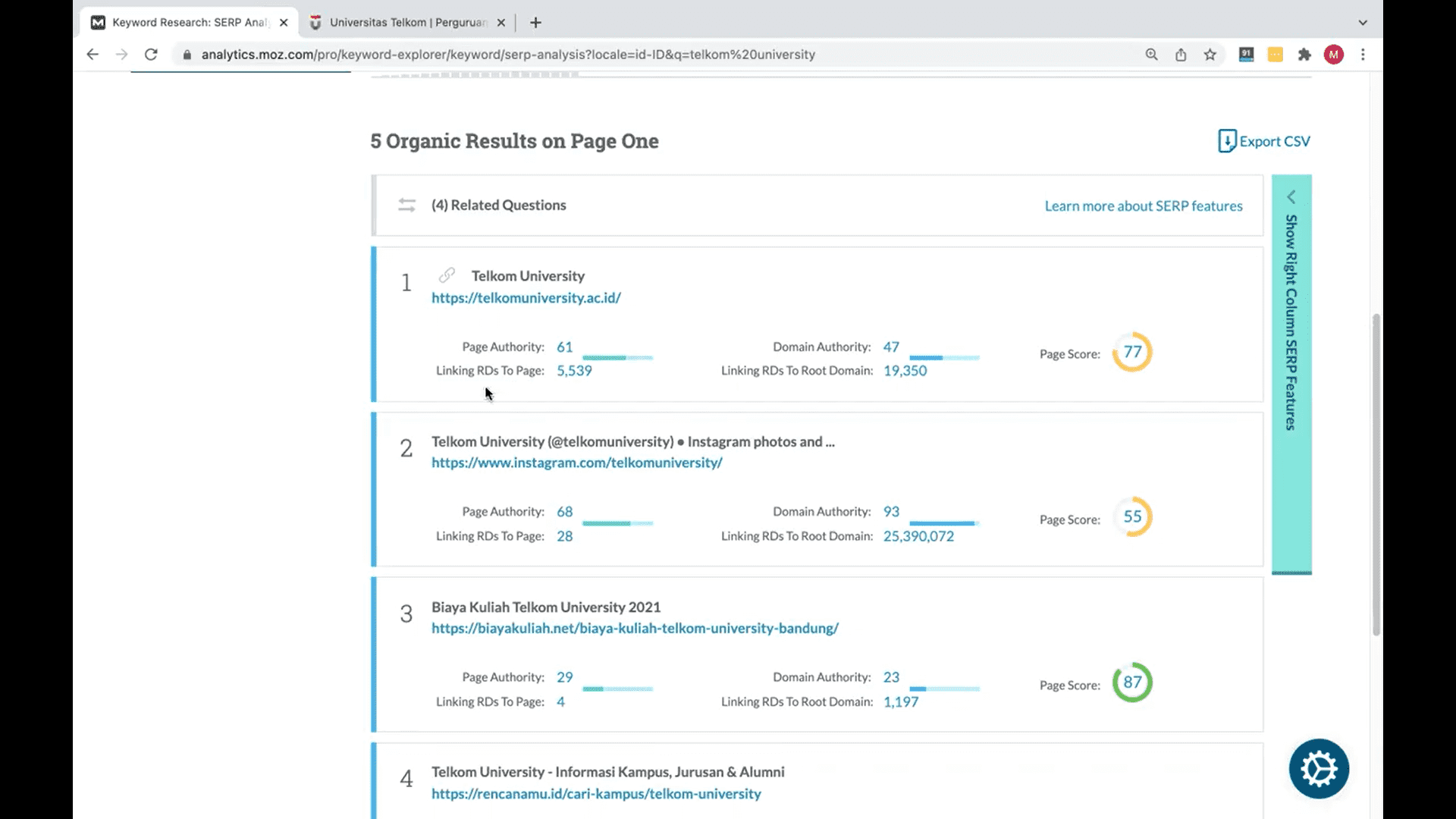
Task: Close the Keyword Research tab
Action: [x=284, y=23]
